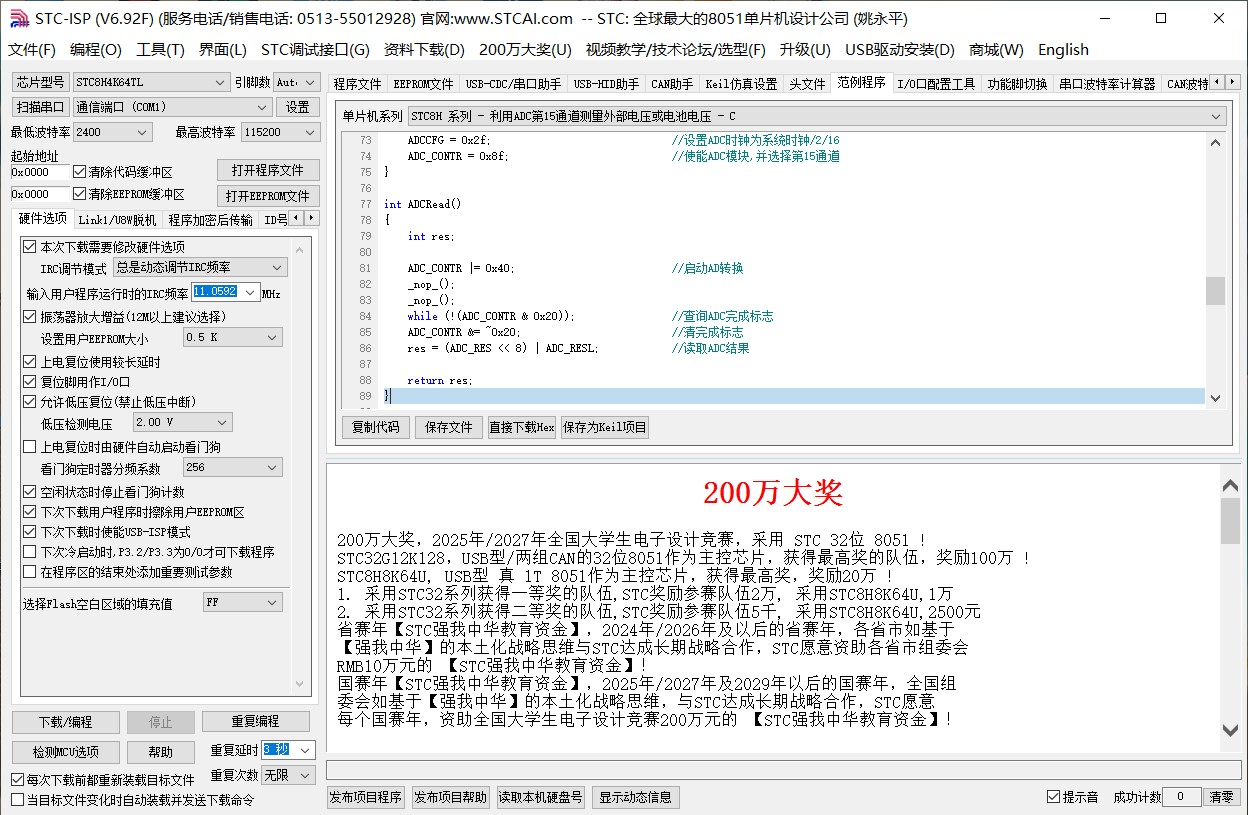1248x815 pixels.
Task: Click the STC-ISP app icon in title bar
Action: [x=18, y=18]
